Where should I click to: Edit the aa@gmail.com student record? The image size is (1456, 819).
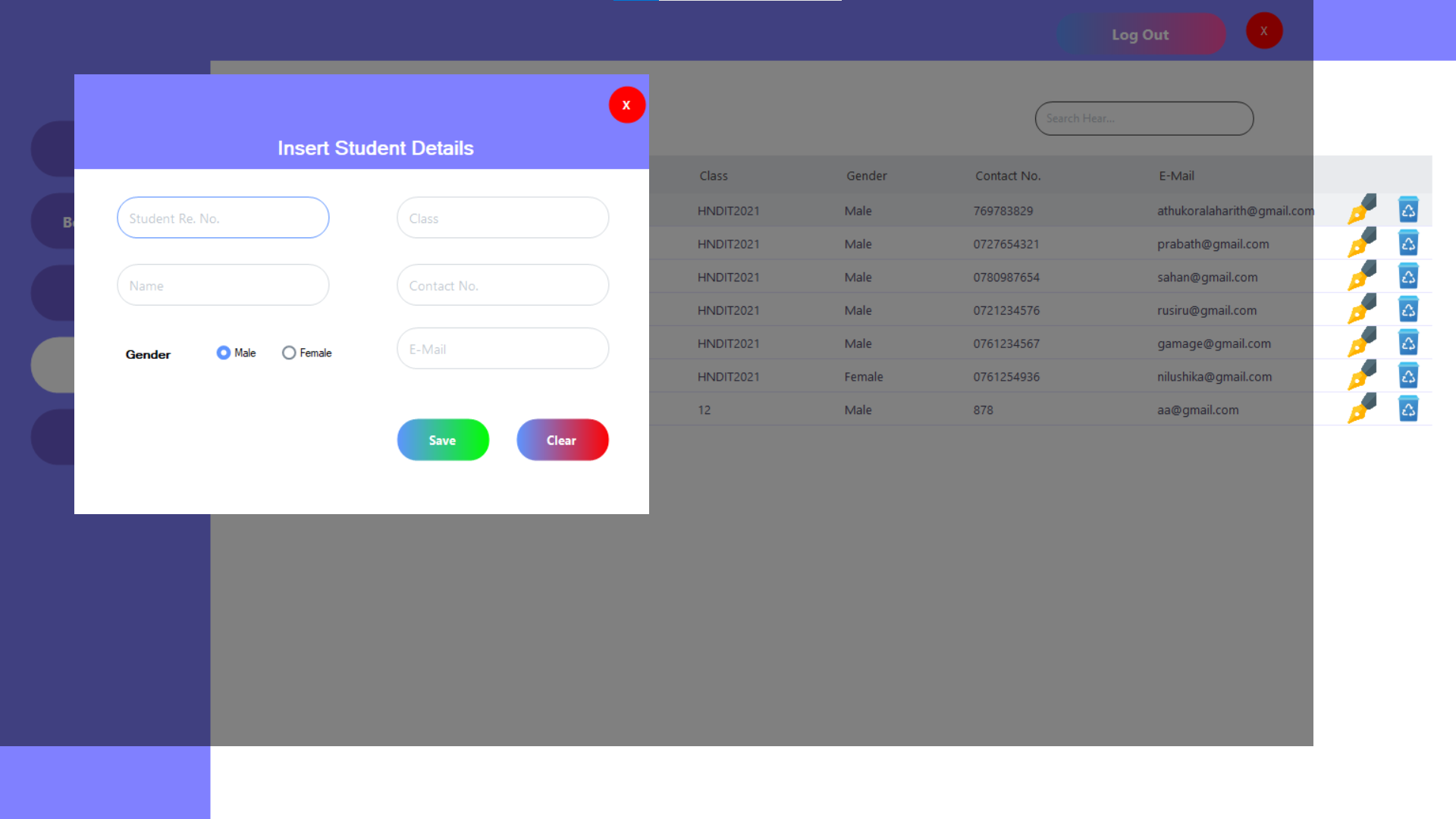click(1361, 409)
